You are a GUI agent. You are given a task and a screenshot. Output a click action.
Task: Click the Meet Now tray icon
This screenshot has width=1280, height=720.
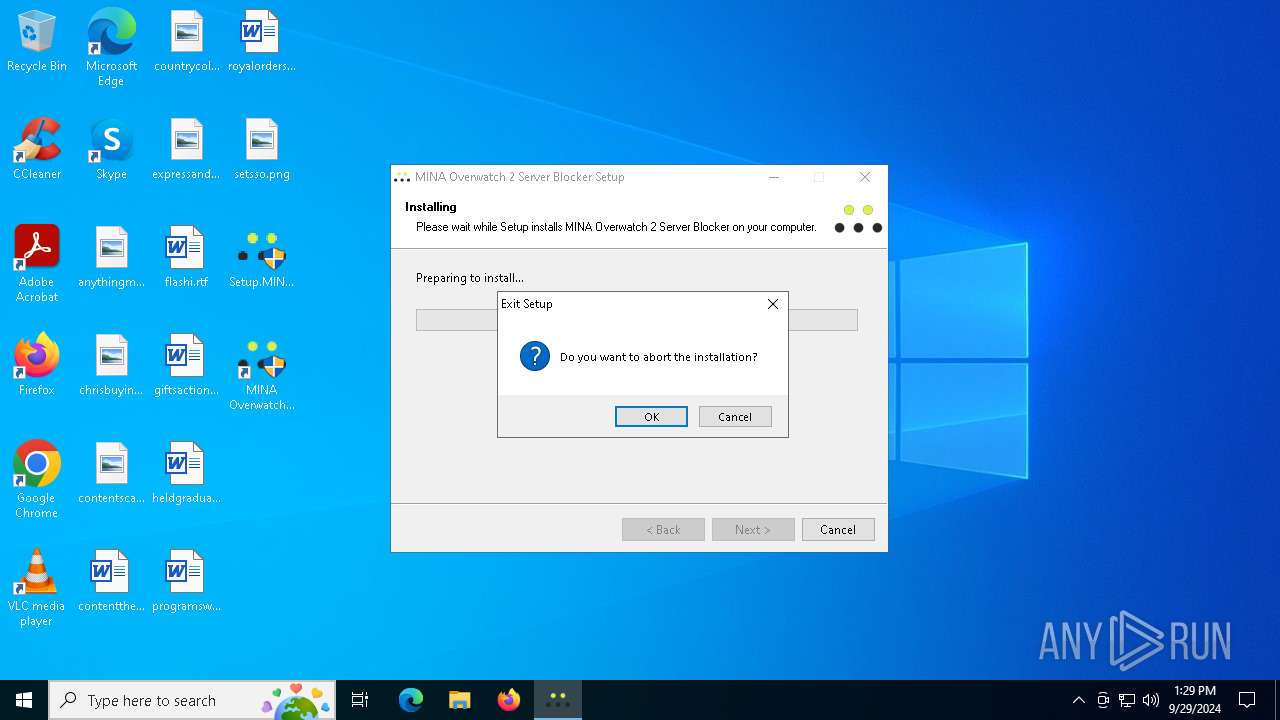[1103, 700]
